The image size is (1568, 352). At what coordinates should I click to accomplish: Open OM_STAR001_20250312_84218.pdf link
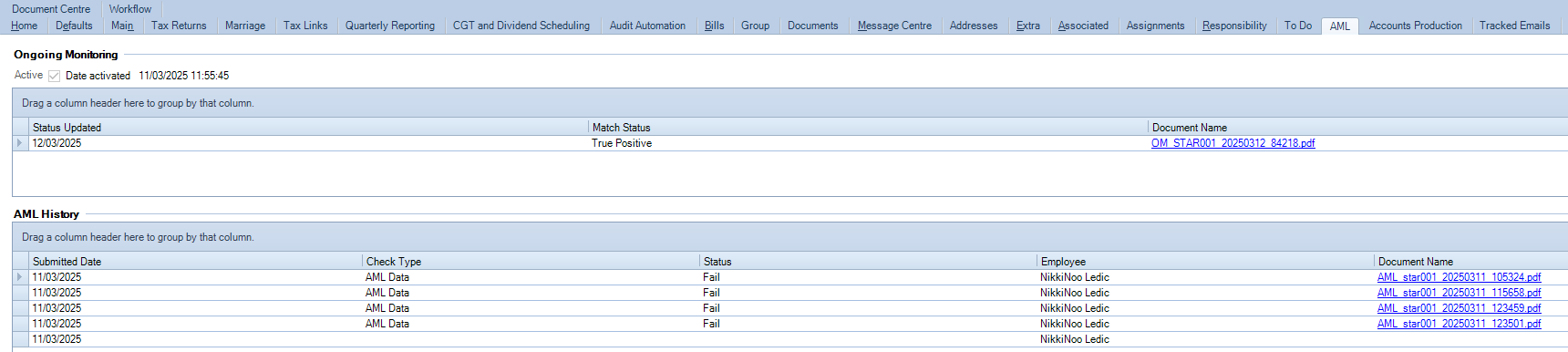(1233, 143)
